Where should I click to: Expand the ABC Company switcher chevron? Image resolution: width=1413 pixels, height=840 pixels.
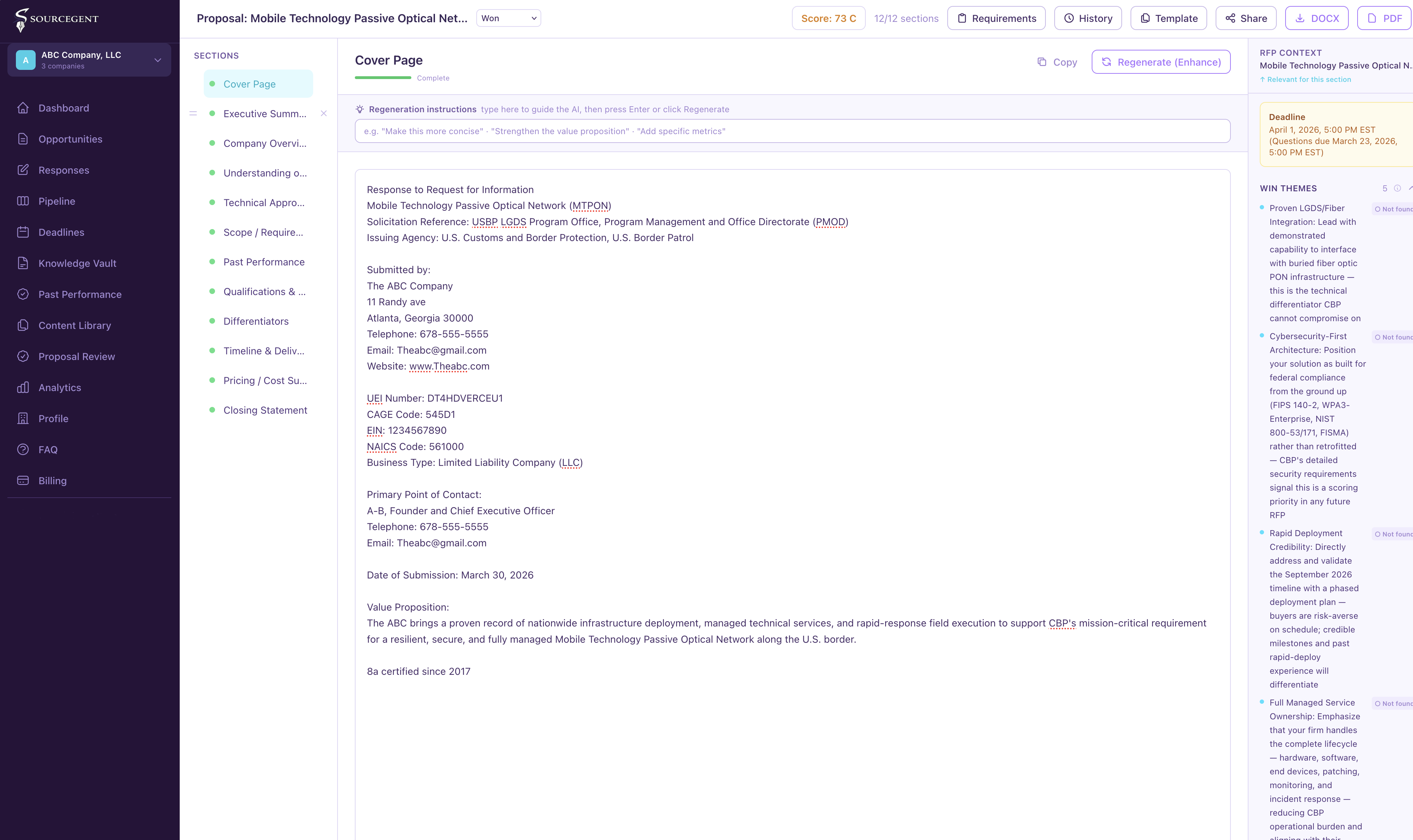coord(158,60)
